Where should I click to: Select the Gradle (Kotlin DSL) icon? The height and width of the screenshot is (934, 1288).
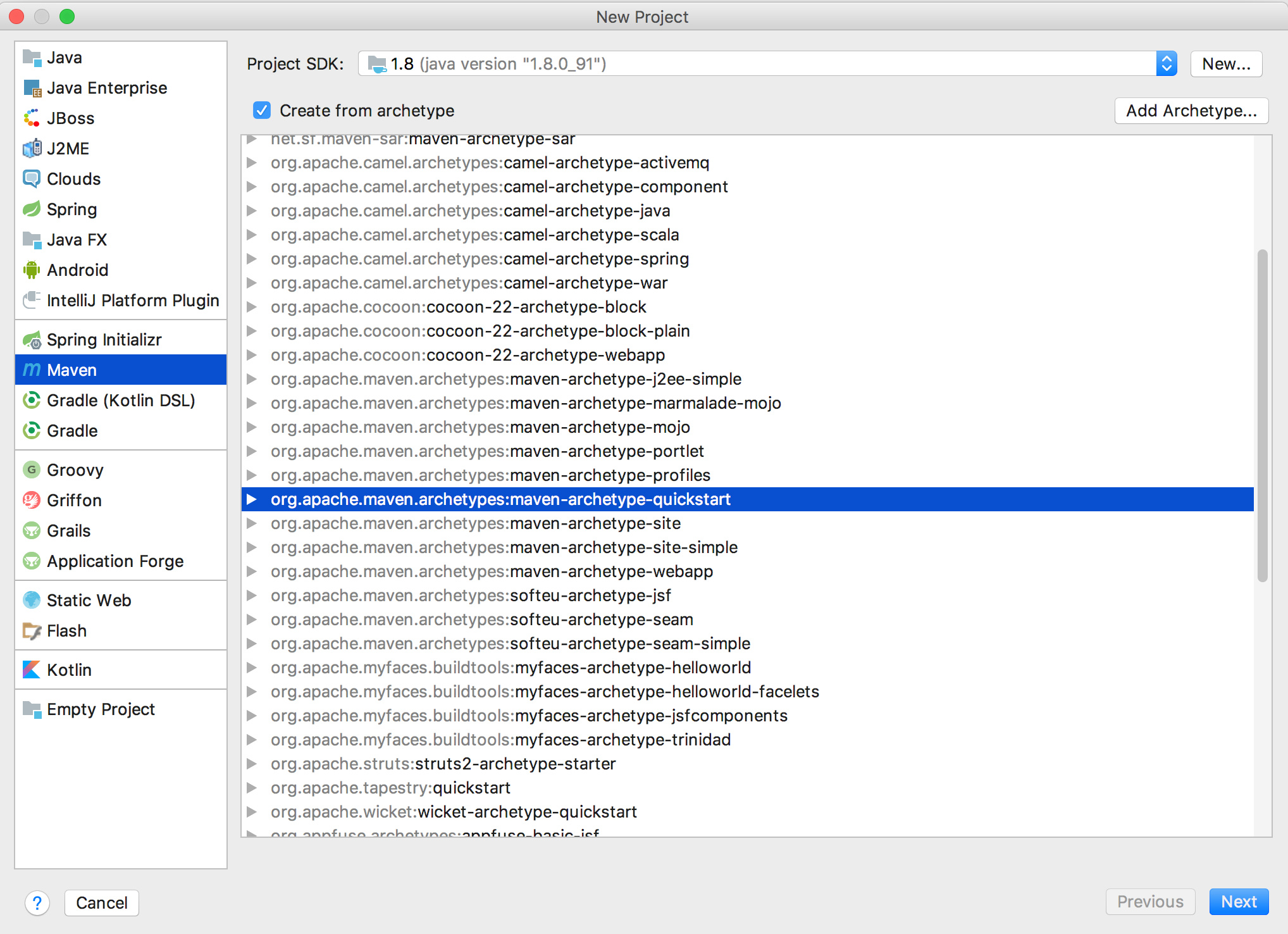point(32,401)
